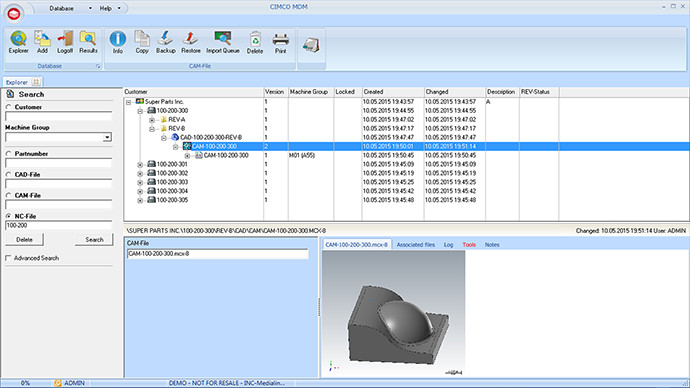The width and height of the screenshot is (690, 388).
Task: Click the Search button
Action: point(94,240)
